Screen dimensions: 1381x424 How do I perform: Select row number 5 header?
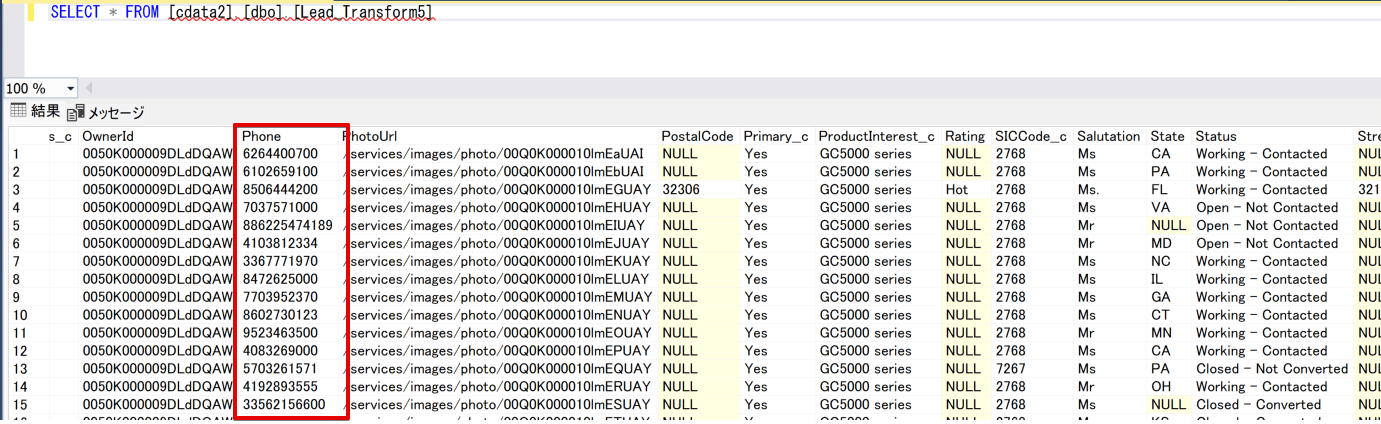[16, 226]
